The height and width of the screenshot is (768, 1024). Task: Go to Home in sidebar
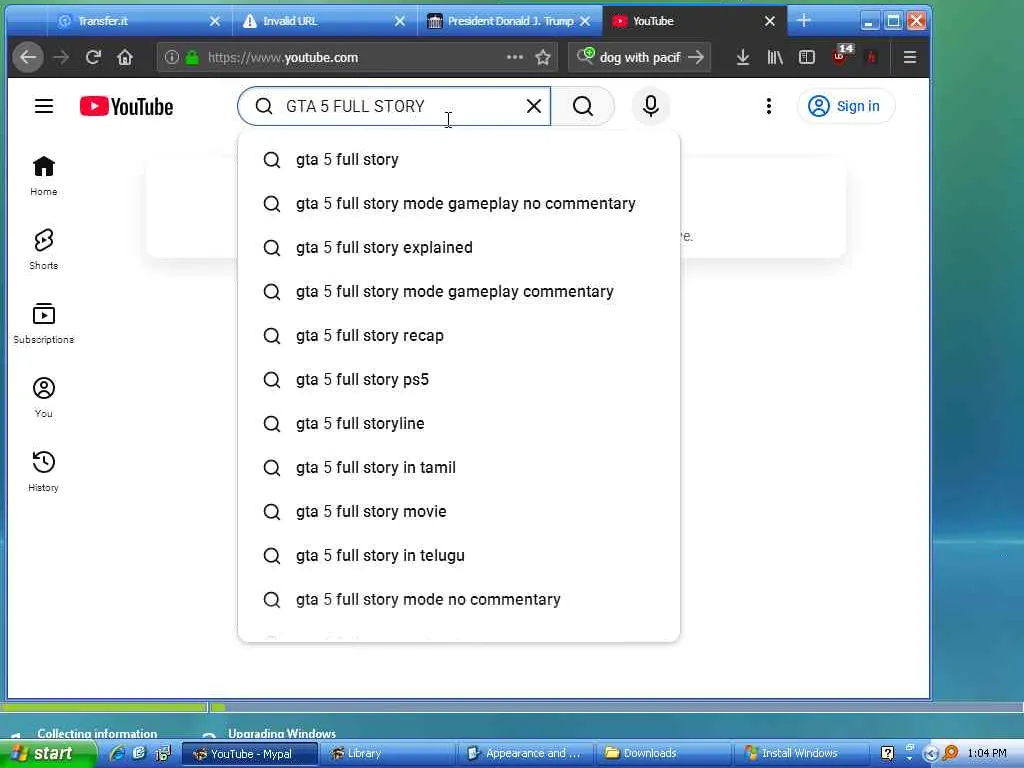tap(44, 176)
